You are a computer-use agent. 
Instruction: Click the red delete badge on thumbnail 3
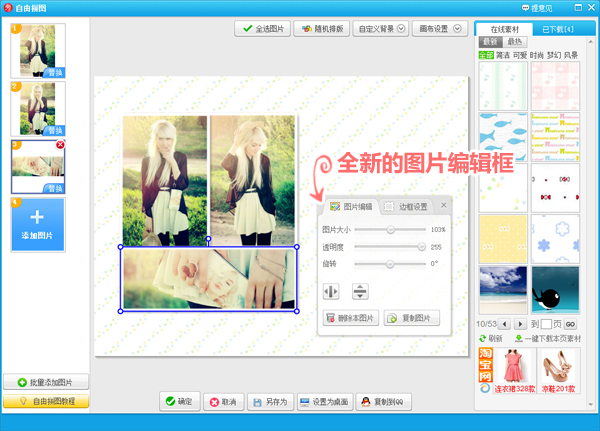coord(59,145)
